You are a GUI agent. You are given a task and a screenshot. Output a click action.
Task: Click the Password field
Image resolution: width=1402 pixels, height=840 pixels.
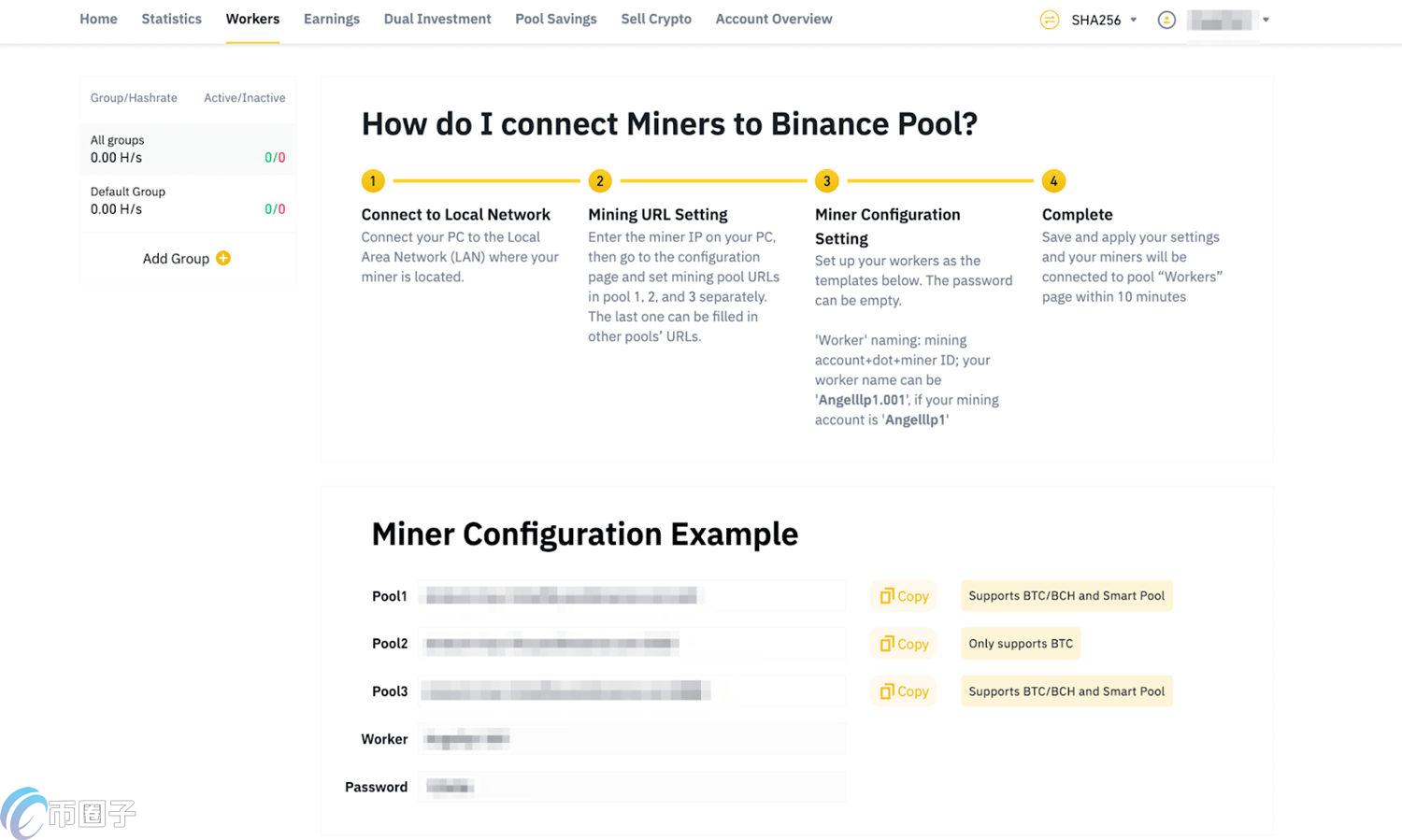click(x=632, y=787)
